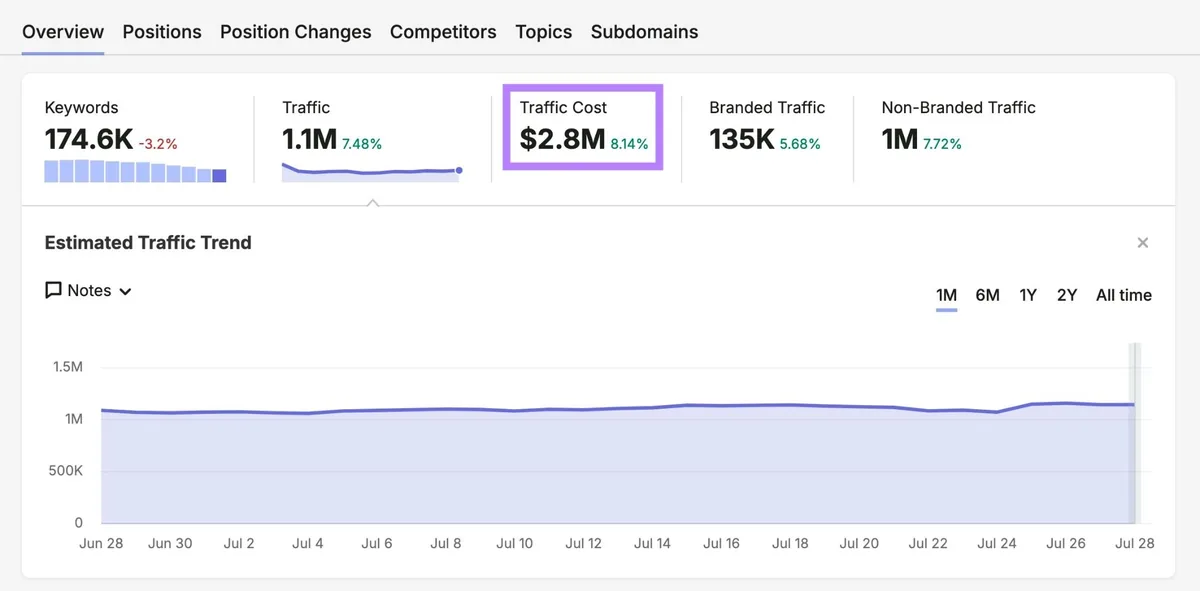Click the 500K y-axis label
This screenshot has height=591, width=1200.
click(66, 471)
